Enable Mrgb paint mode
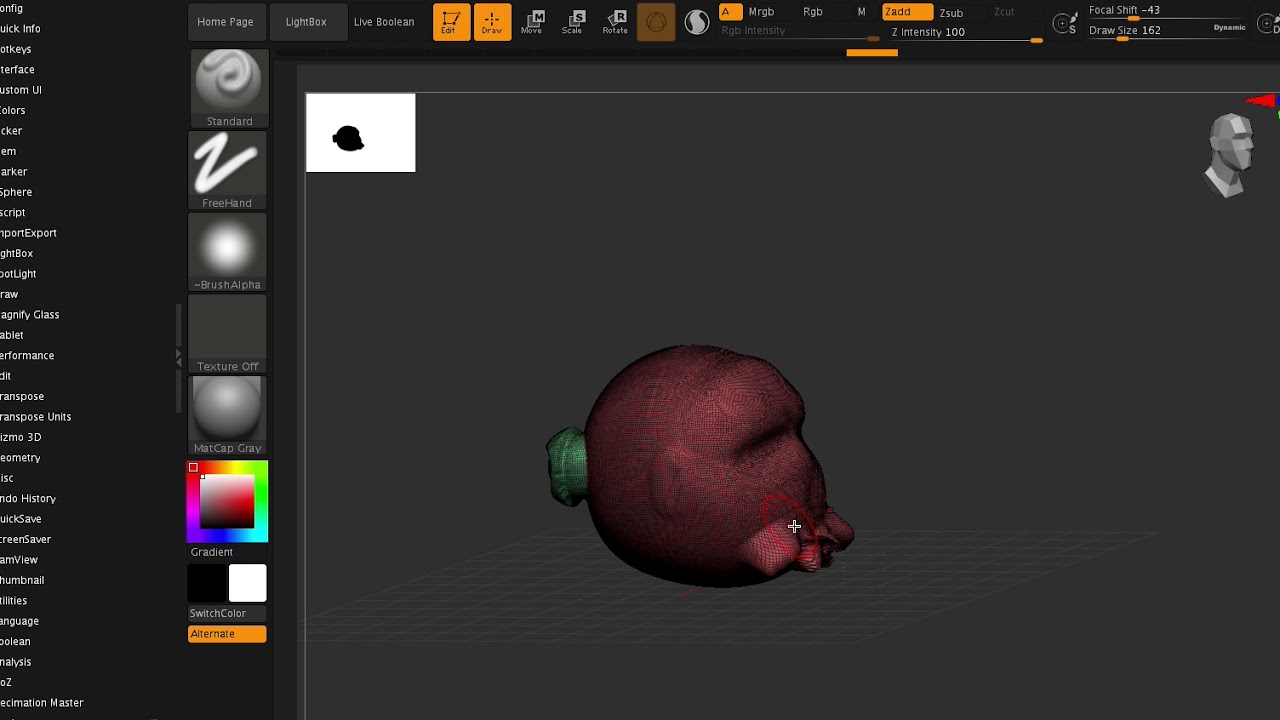The height and width of the screenshot is (720, 1280). (761, 12)
